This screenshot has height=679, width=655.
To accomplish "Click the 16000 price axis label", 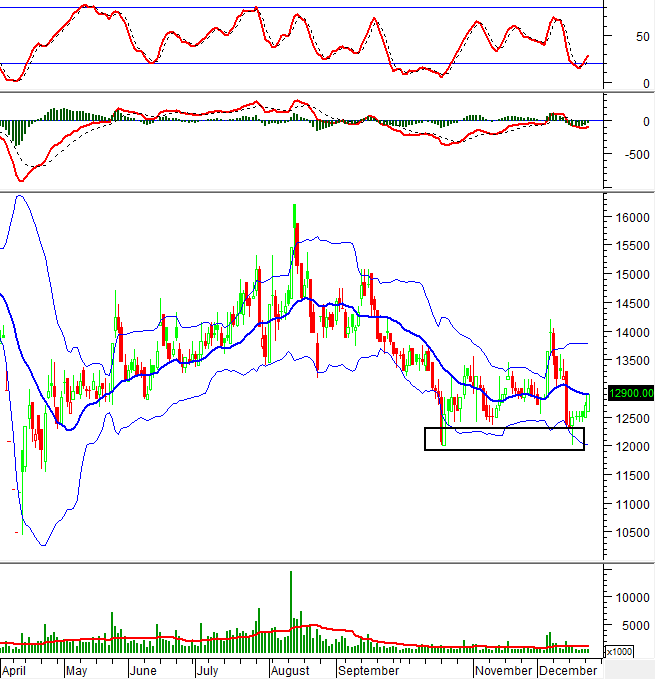I will [630, 217].
